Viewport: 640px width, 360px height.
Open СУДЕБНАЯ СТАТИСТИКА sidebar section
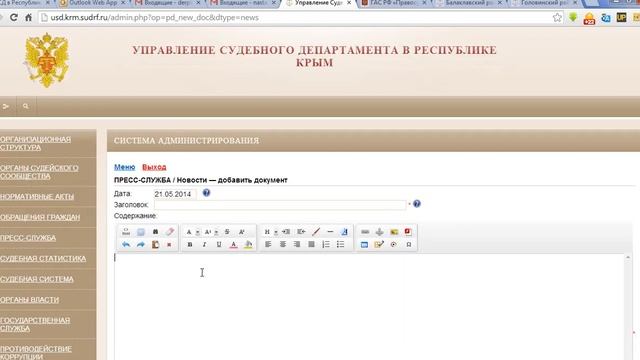(43, 258)
